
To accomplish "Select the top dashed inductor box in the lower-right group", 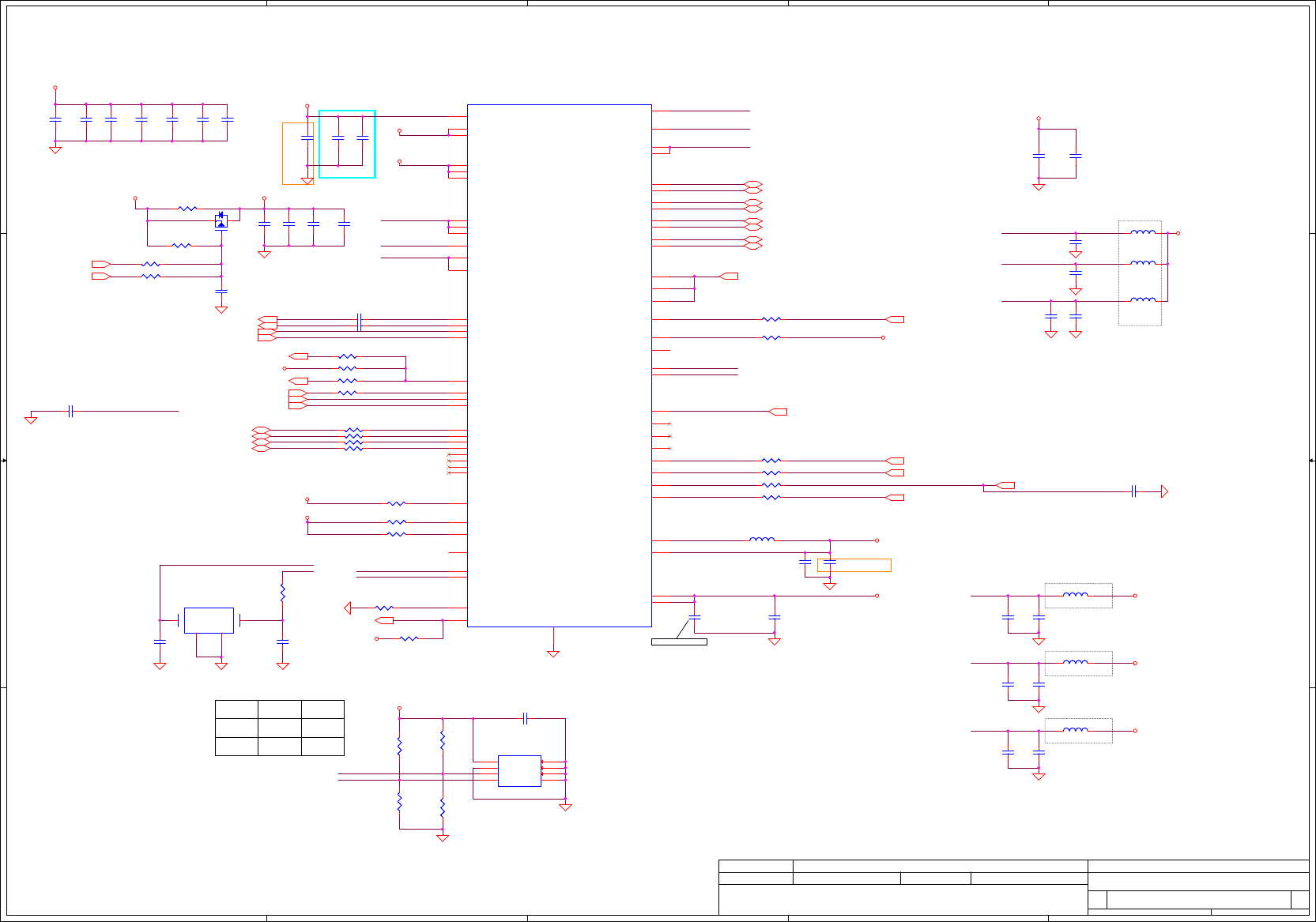I will [1078, 596].
